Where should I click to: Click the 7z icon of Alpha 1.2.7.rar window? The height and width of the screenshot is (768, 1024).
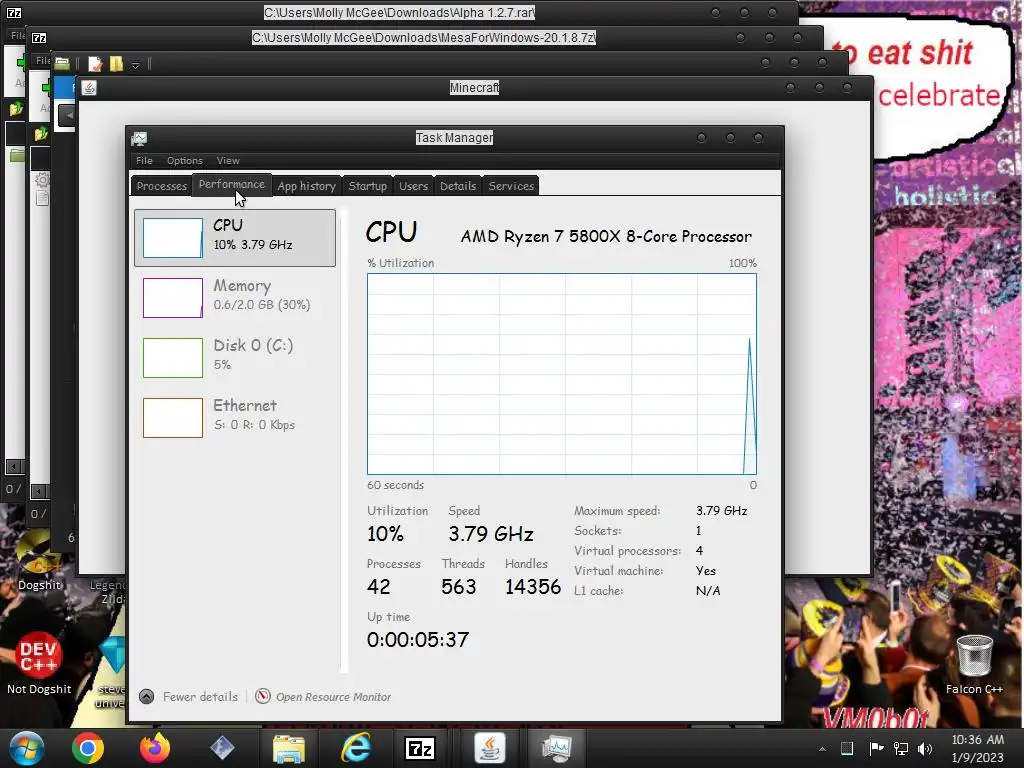pos(14,12)
